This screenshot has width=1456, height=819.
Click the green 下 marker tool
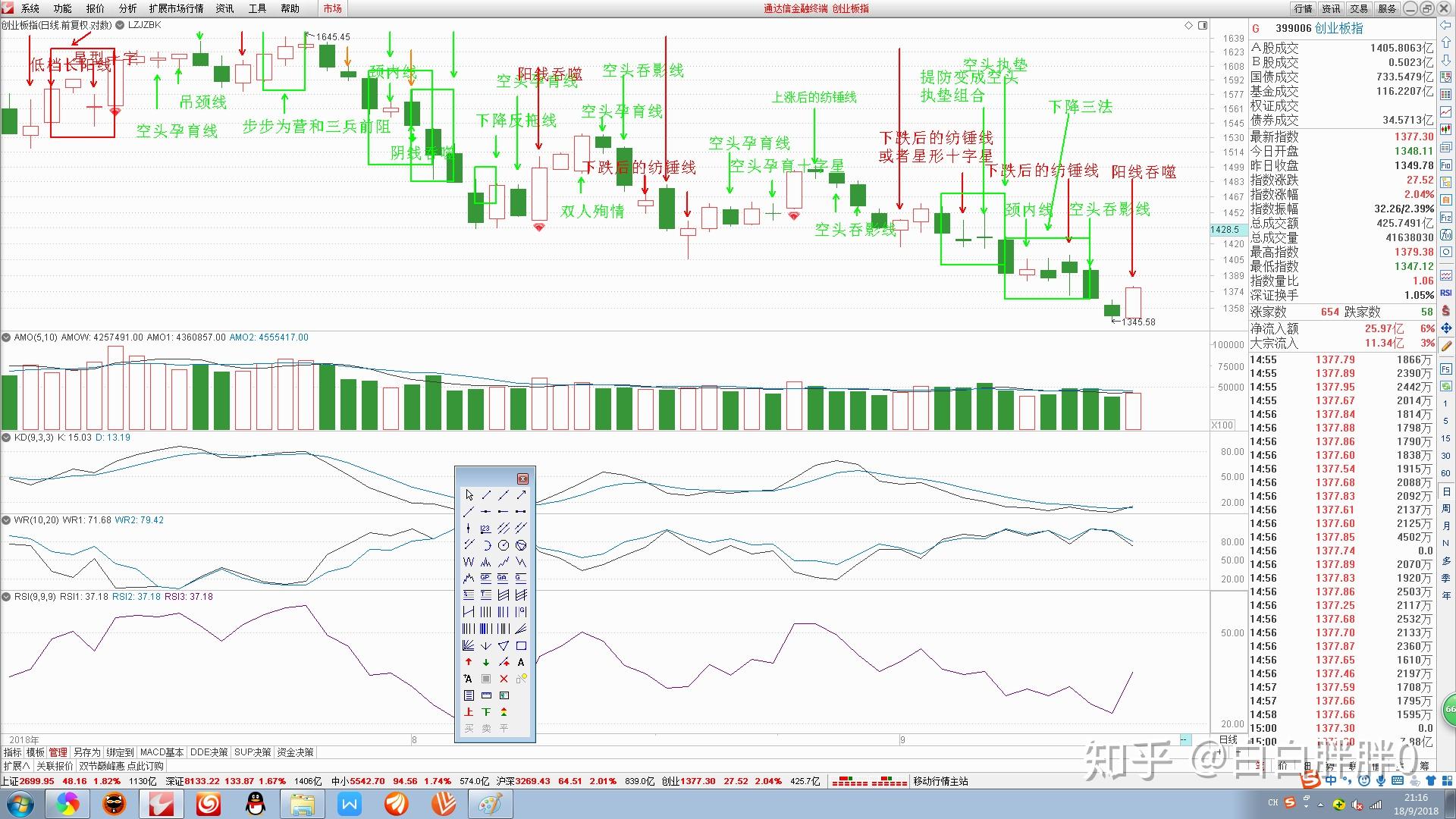coord(486,712)
